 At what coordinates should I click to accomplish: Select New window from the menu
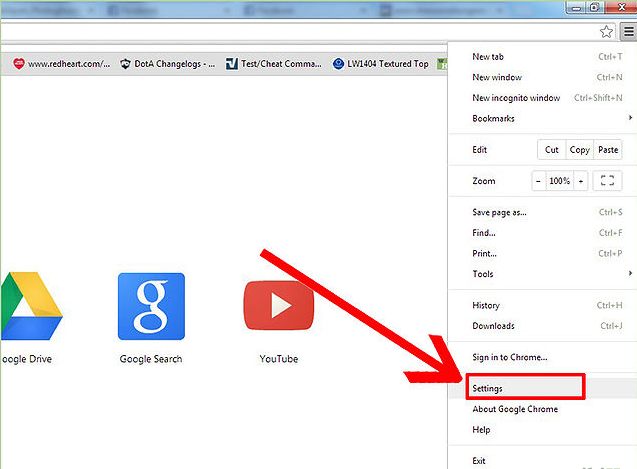542,77
